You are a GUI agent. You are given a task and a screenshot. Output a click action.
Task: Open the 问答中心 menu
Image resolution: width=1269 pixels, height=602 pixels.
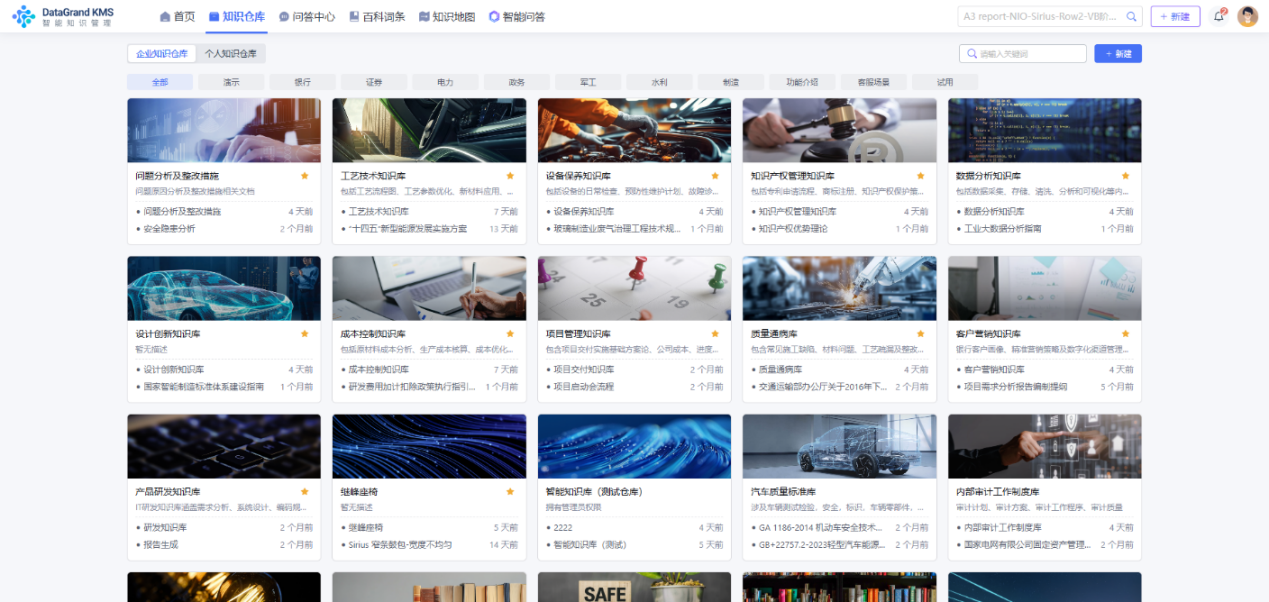[307, 17]
